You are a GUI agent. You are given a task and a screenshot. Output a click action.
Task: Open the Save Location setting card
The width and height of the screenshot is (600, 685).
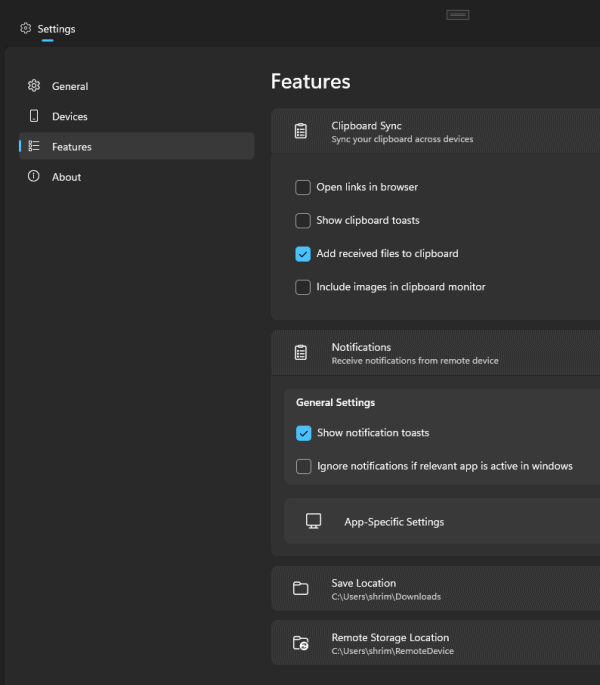(x=436, y=588)
